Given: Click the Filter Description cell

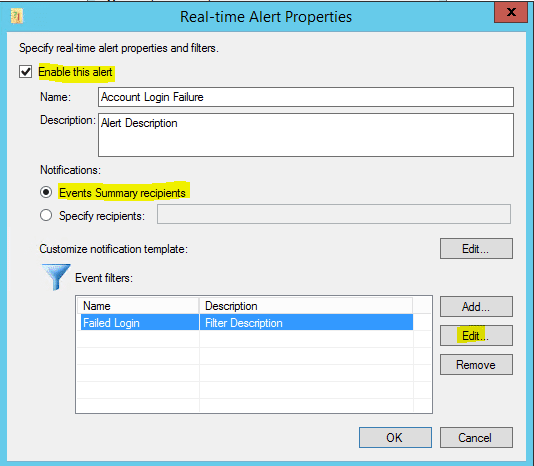Looking at the screenshot, I should (x=306, y=322).
